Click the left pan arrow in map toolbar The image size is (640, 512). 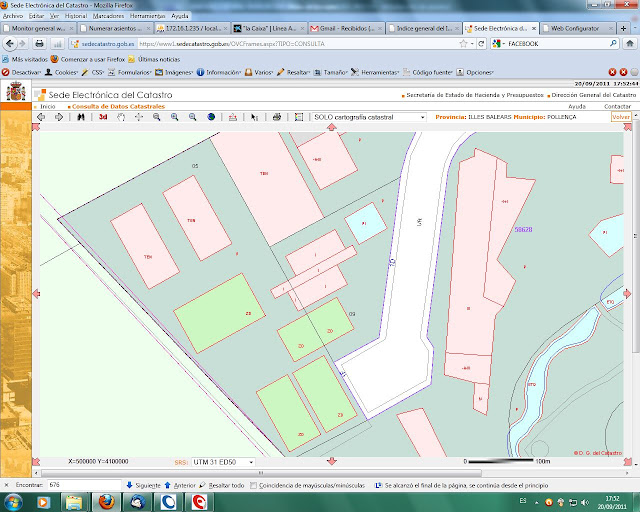(x=41, y=117)
